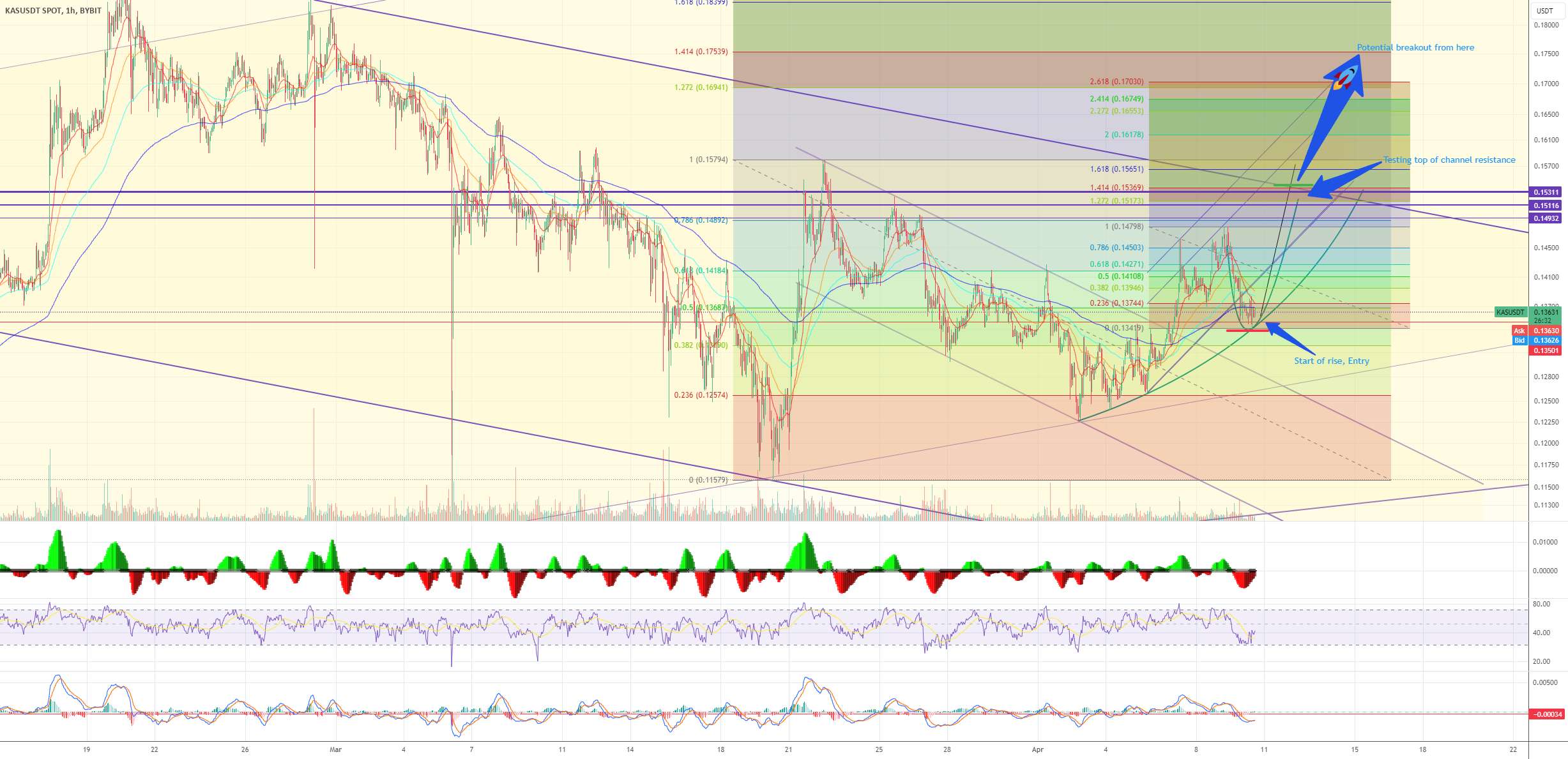Viewport: 1568px width, 759px height.
Task: Click the purple 0.15311 price label
Action: [1546, 192]
